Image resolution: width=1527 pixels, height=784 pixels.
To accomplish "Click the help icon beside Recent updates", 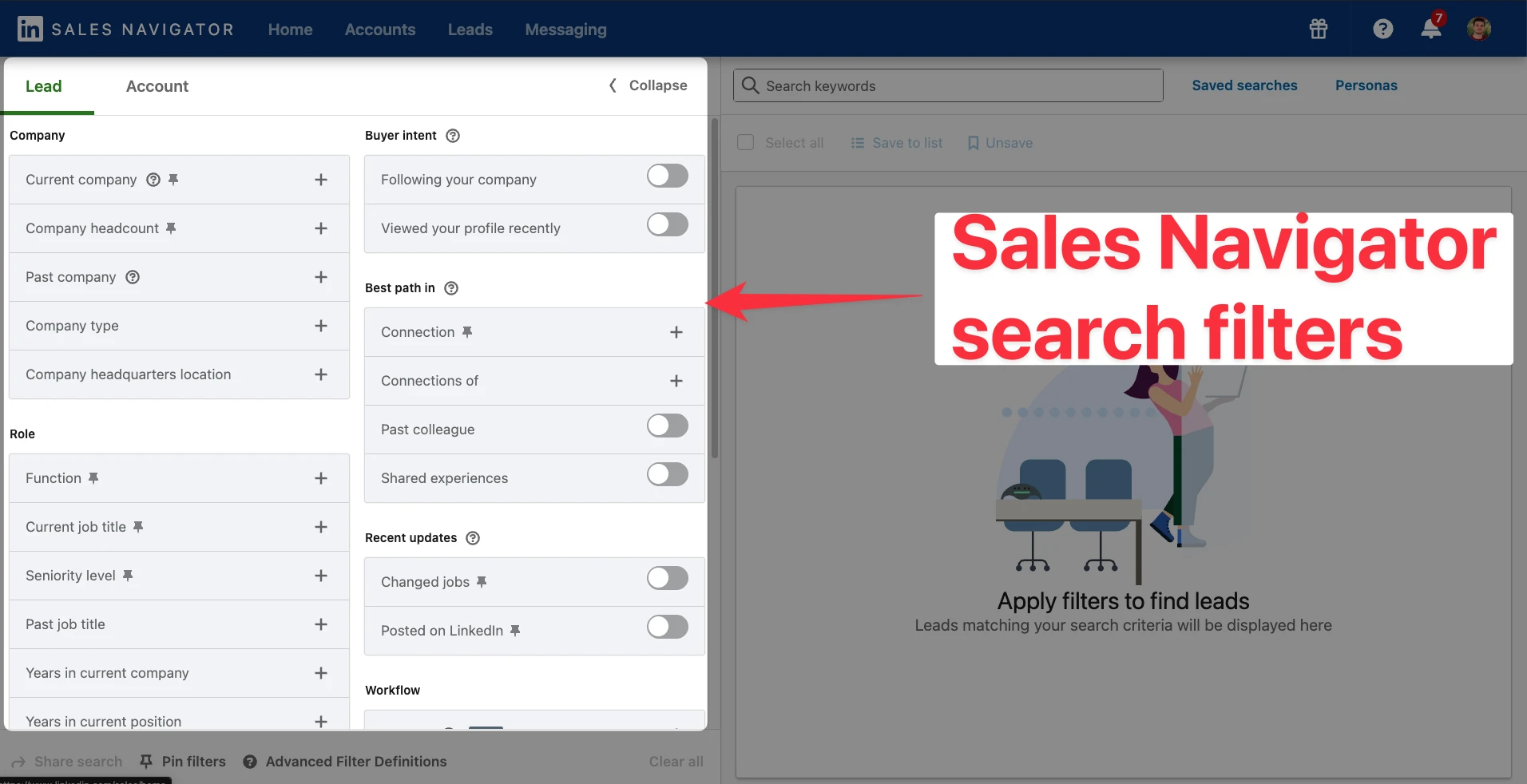I will pos(473,538).
